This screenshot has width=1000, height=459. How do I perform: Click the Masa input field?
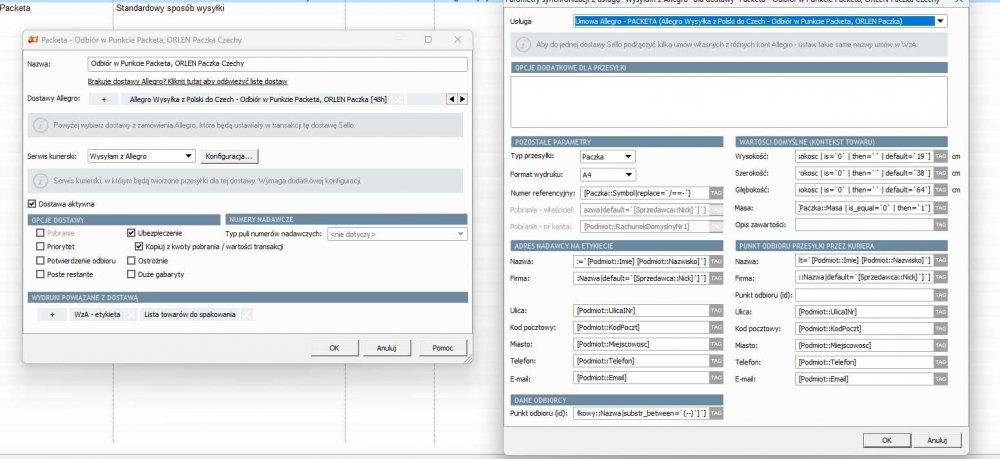[x=864, y=207]
